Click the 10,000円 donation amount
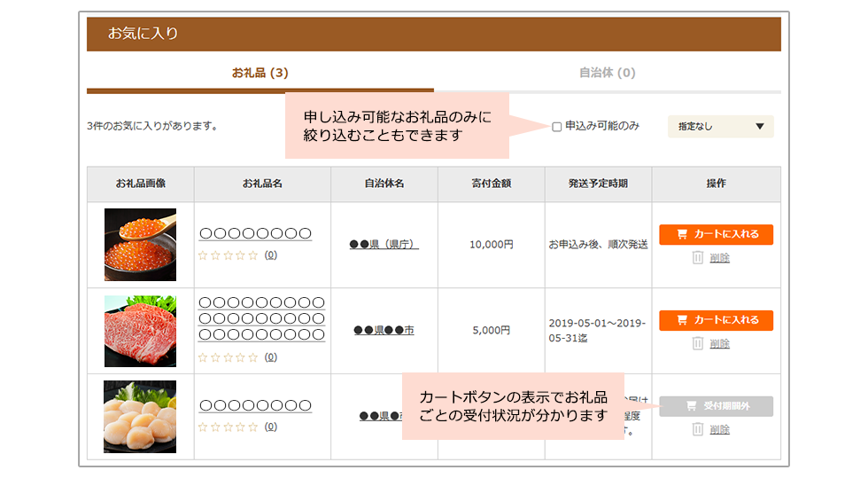The image size is (868, 478). click(492, 244)
